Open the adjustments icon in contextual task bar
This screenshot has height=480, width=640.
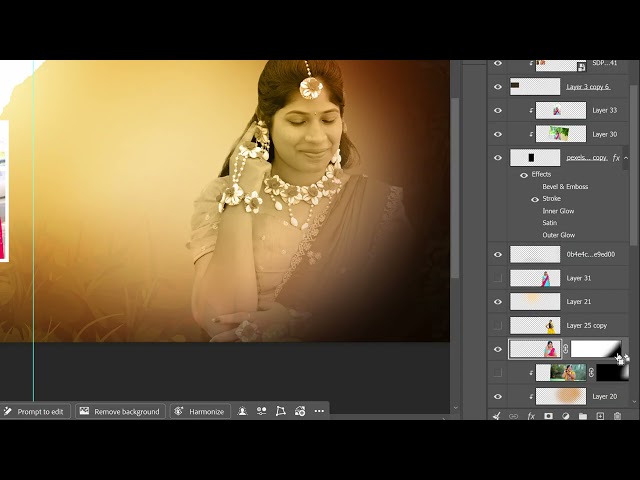point(261,411)
